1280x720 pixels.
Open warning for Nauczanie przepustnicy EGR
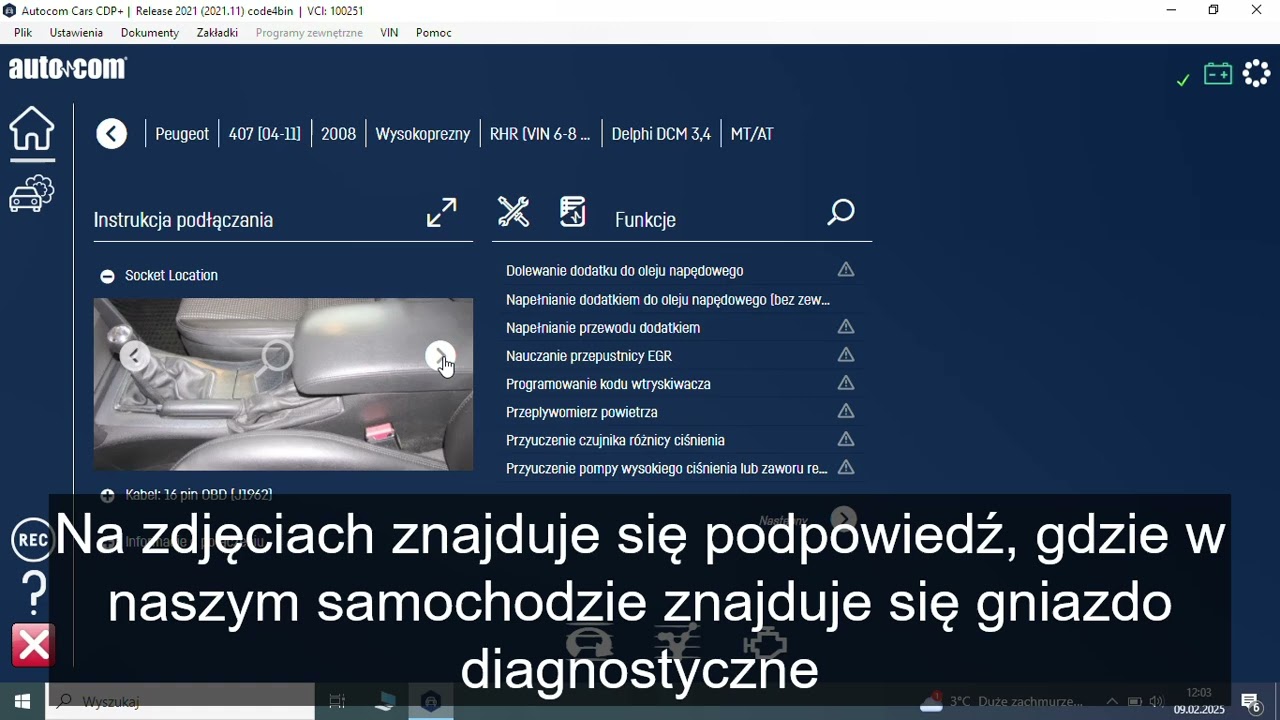(846, 355)
